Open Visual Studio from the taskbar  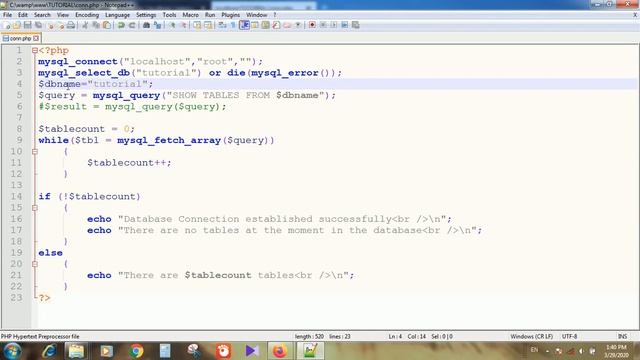coord(252,351)
